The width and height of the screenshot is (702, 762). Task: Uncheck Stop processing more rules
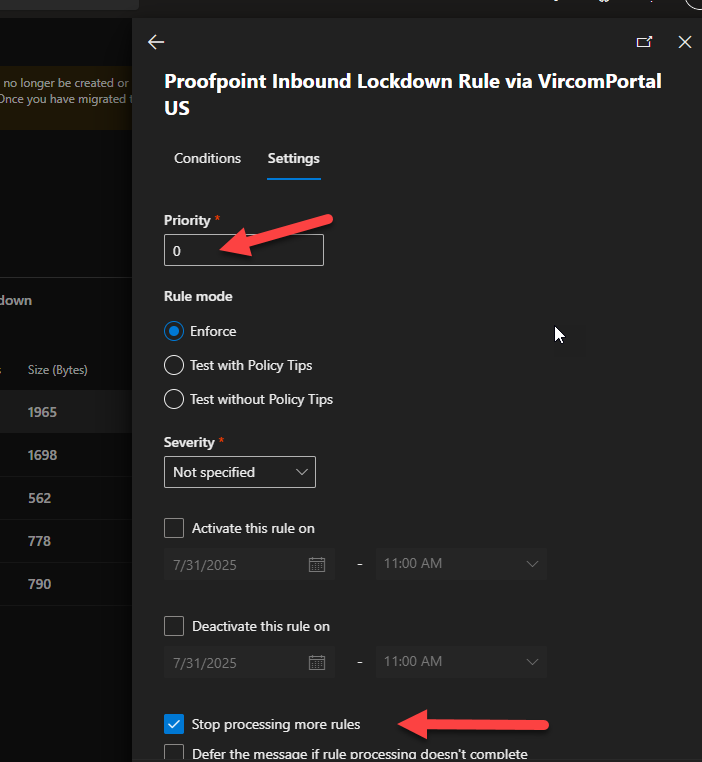click(174, 724)
